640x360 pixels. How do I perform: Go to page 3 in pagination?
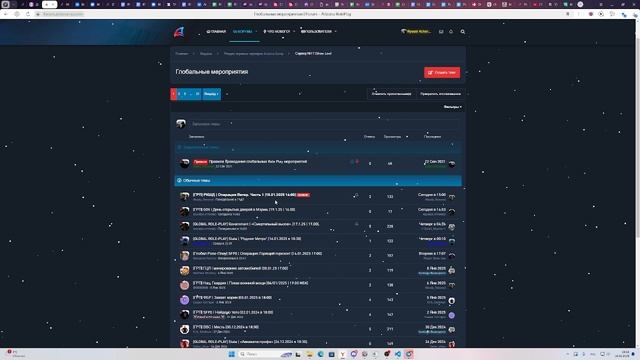coord(185,94)
